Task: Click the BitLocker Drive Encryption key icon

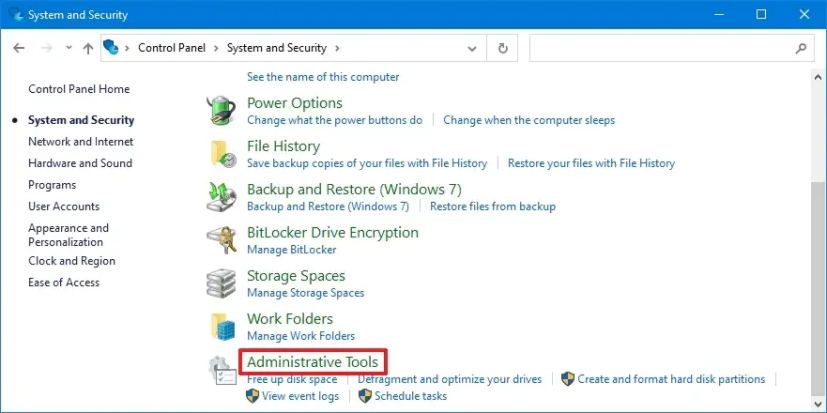Action: tap(222, 239)
